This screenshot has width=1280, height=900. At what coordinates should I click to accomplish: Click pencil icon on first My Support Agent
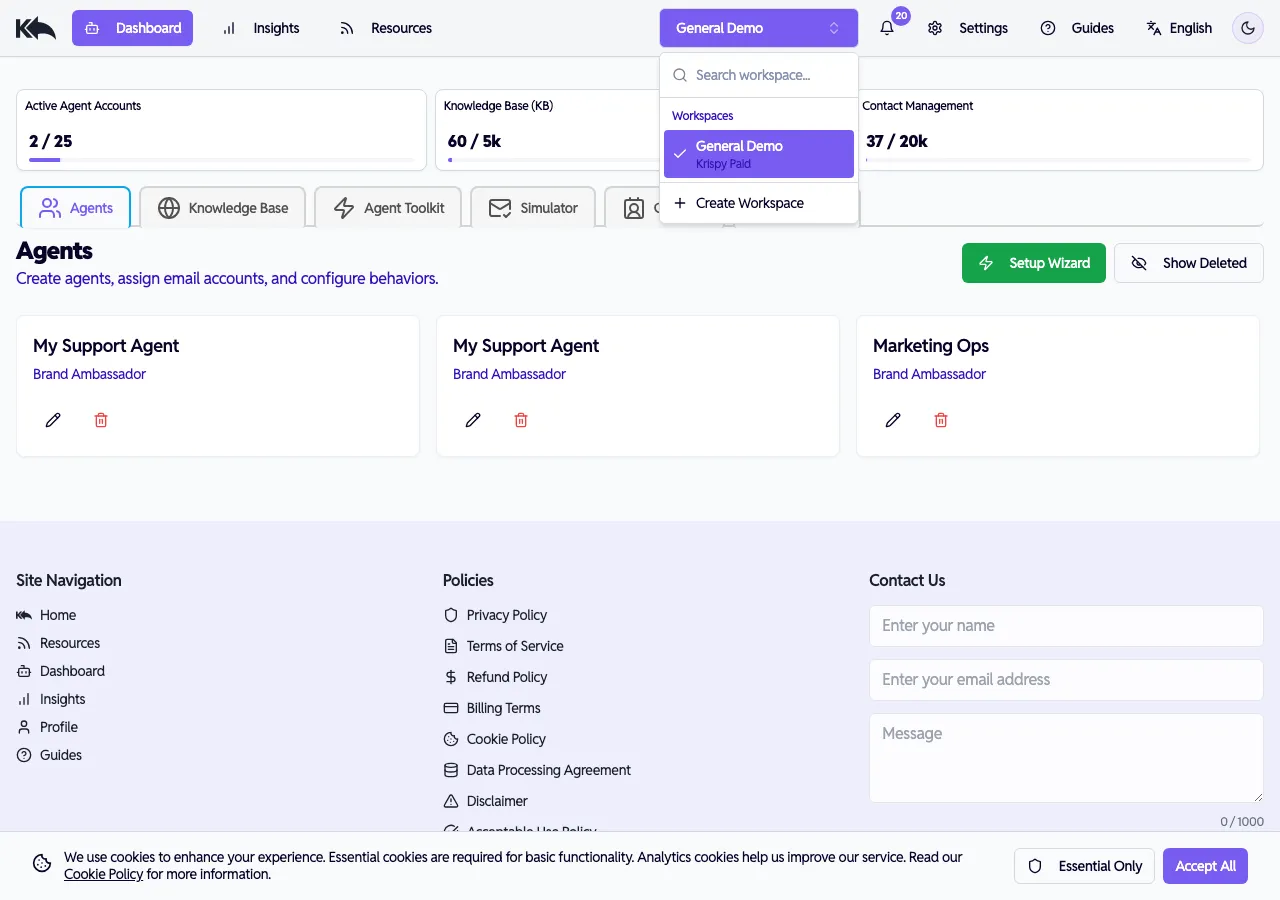(53, 420)
